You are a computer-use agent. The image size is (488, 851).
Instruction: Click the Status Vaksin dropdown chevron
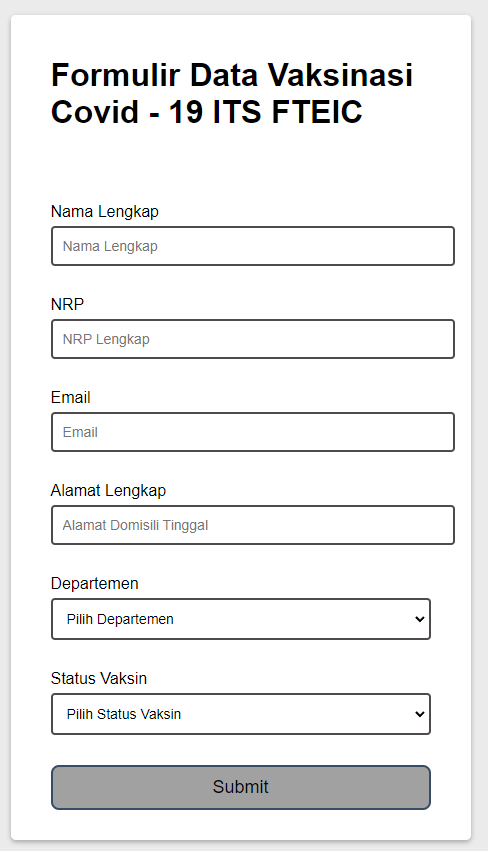tap(419, 714)
